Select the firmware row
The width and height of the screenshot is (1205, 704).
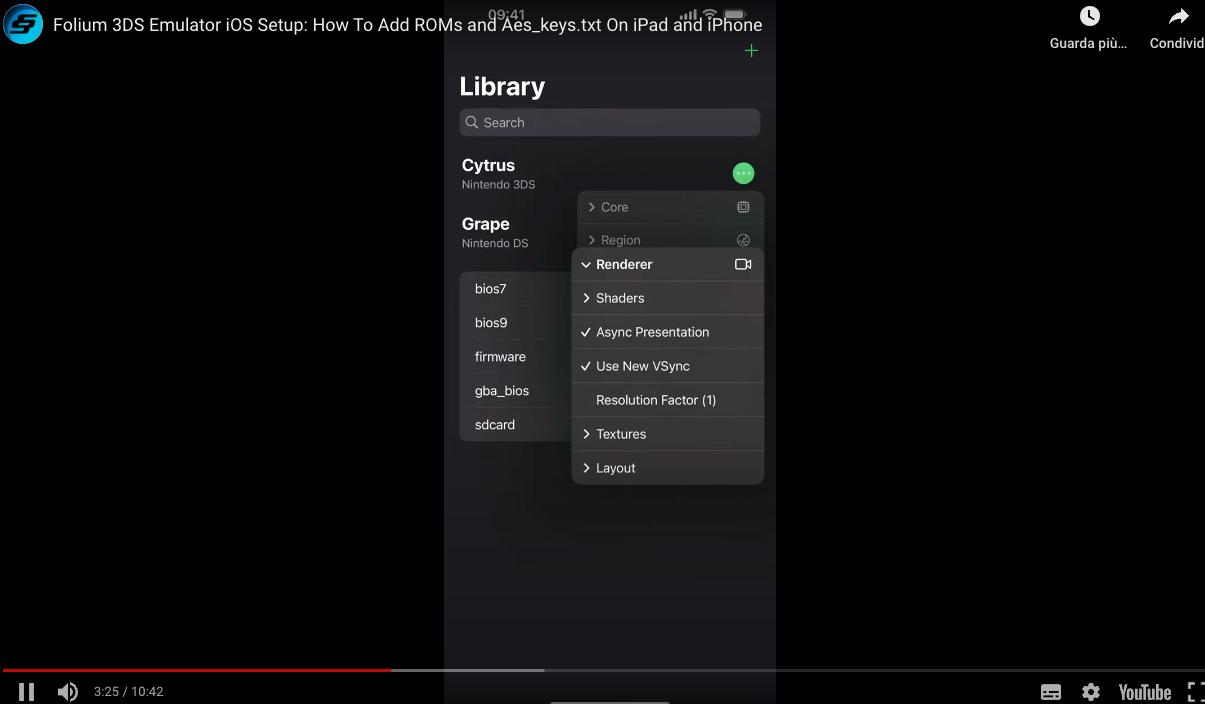coord(516,356)
